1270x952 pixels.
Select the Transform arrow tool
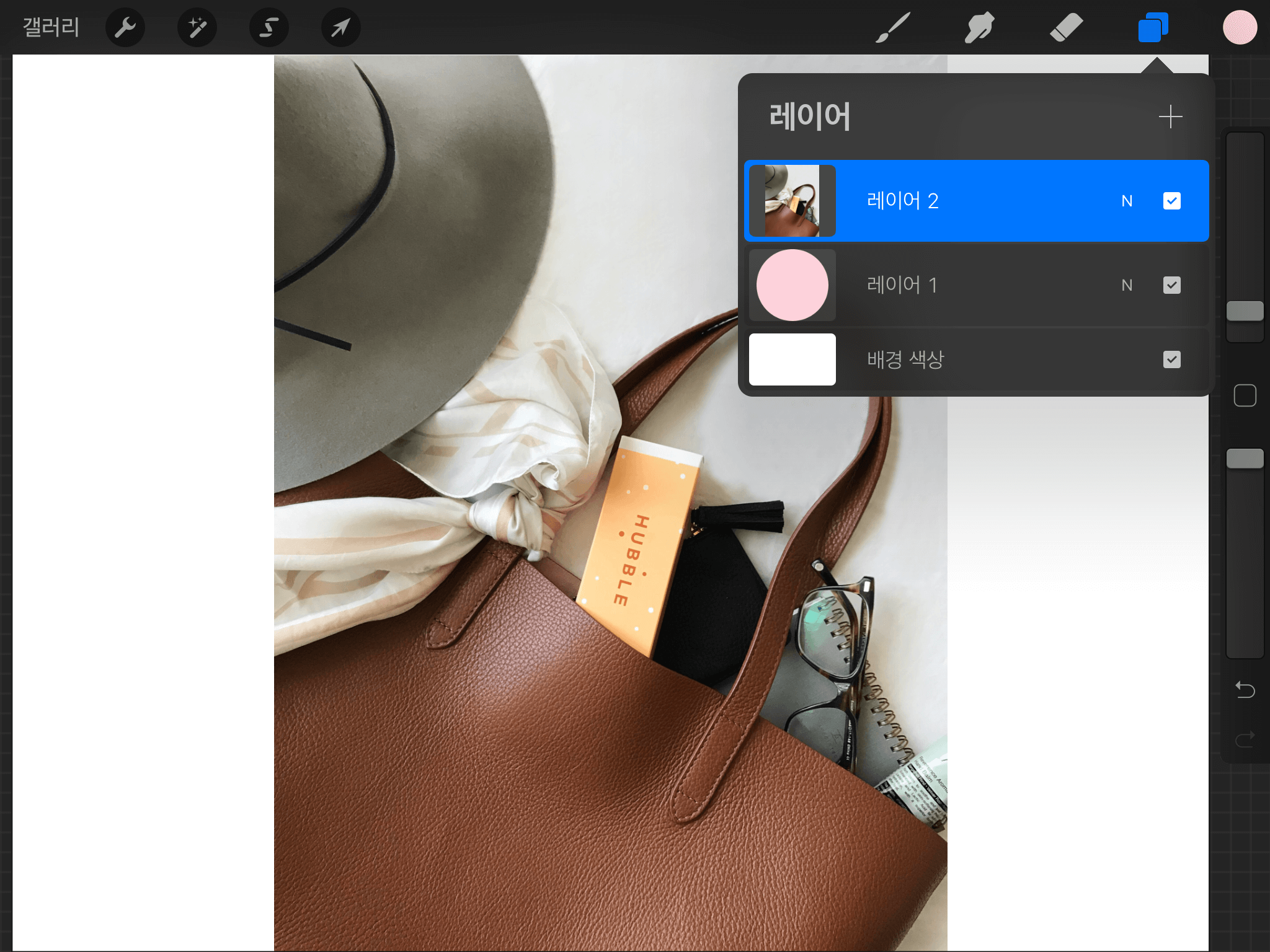coord(340,27)
